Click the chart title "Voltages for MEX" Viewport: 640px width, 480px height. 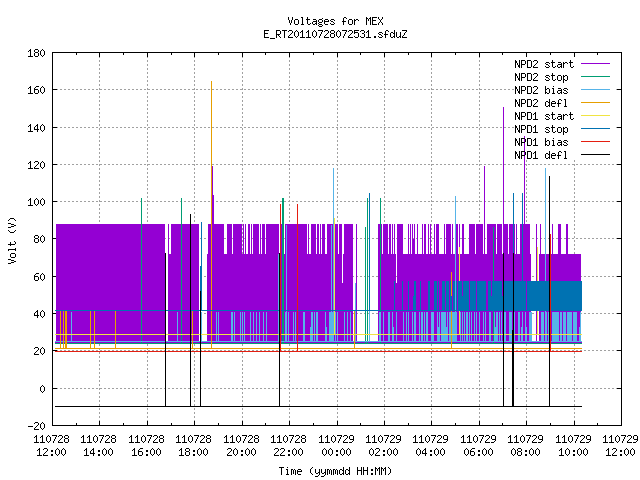coord(335,21)
